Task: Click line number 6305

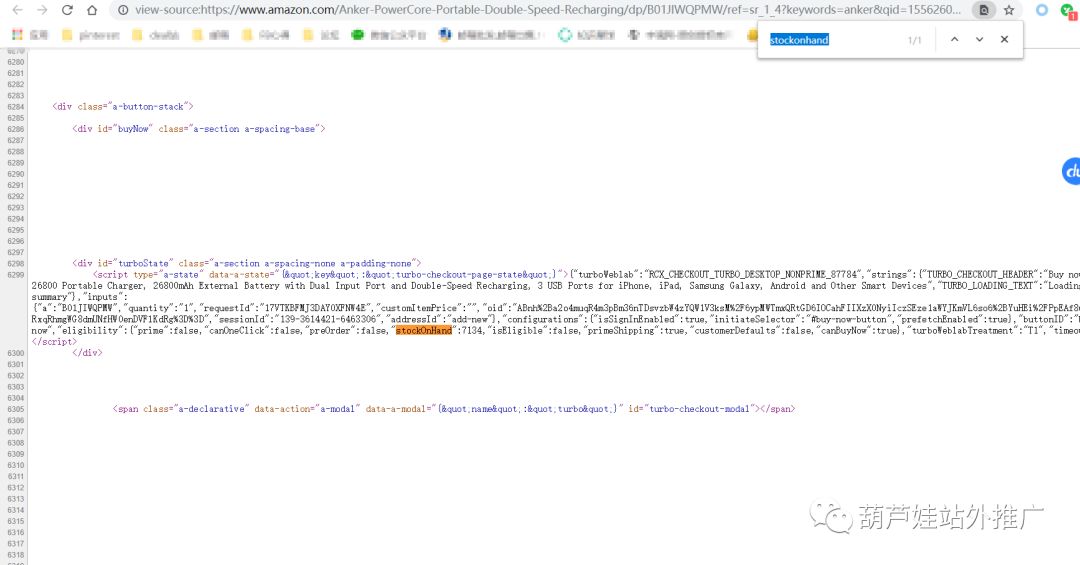Action: [x=15, y=409]
